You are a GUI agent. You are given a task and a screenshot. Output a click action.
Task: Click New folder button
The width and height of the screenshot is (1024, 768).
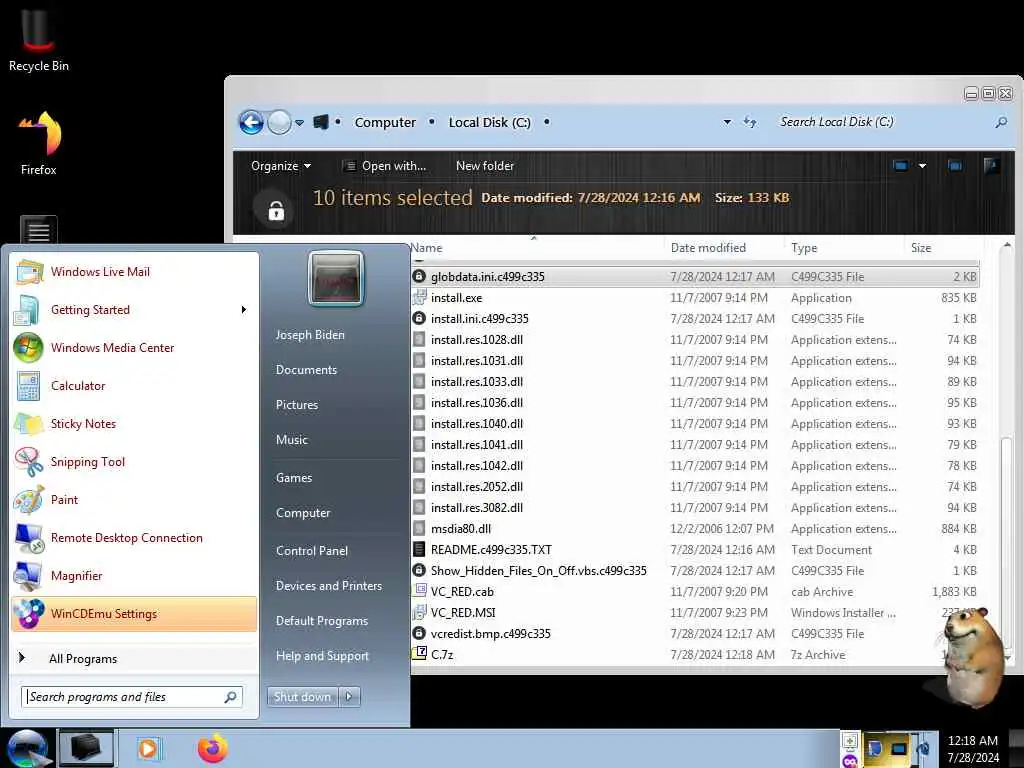[x=485, y=166]
